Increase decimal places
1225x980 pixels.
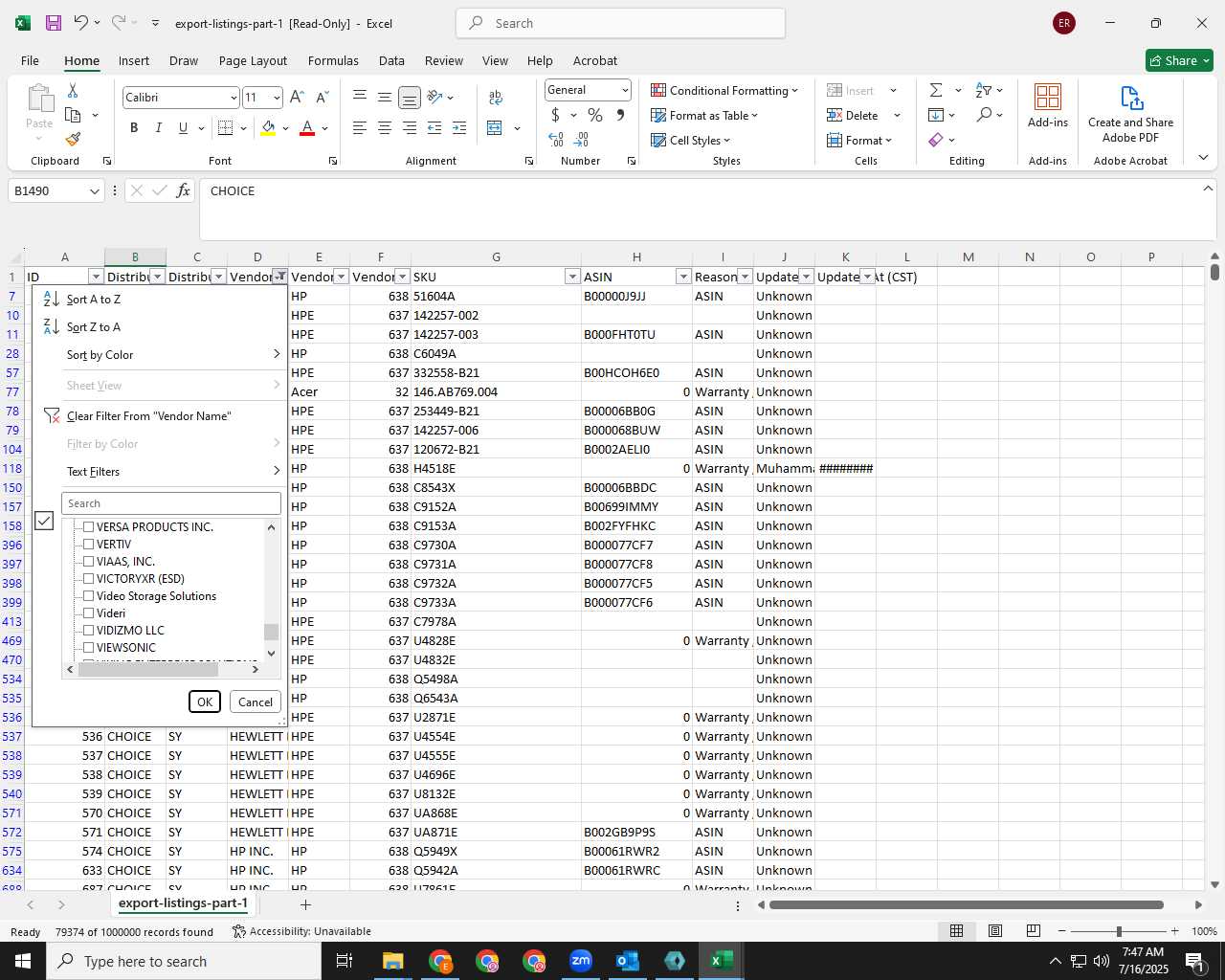pos(556,140)
